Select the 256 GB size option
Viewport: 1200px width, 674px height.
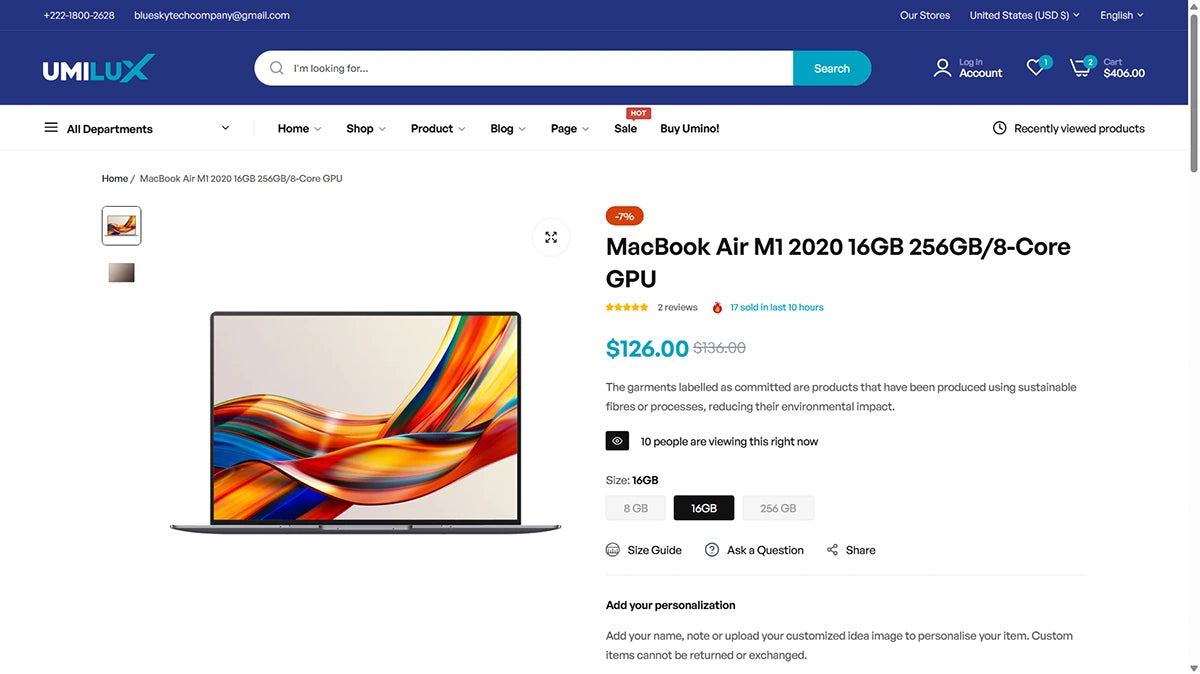coord(778,508)
